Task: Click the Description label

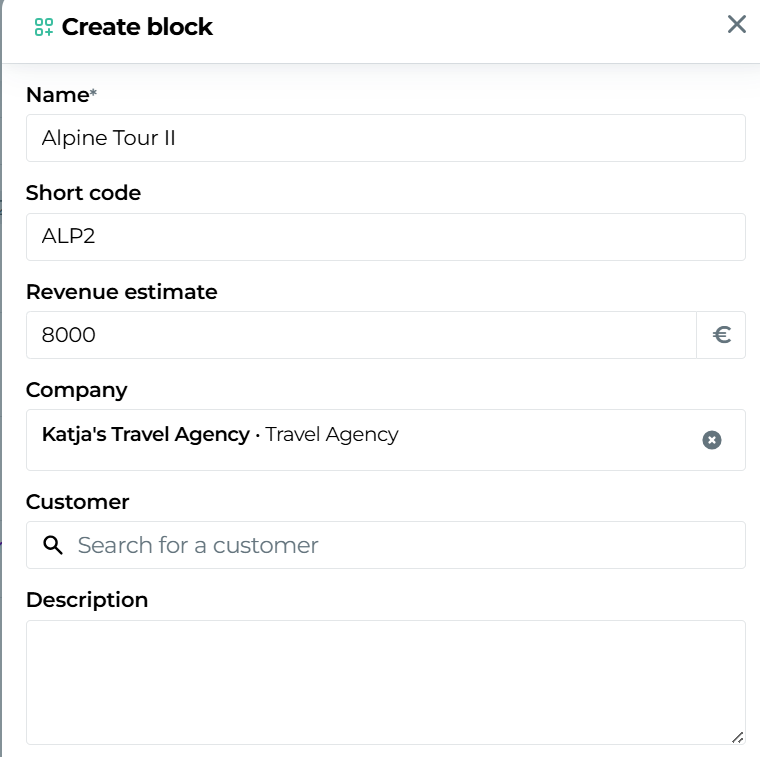Action: click(86, 600)
